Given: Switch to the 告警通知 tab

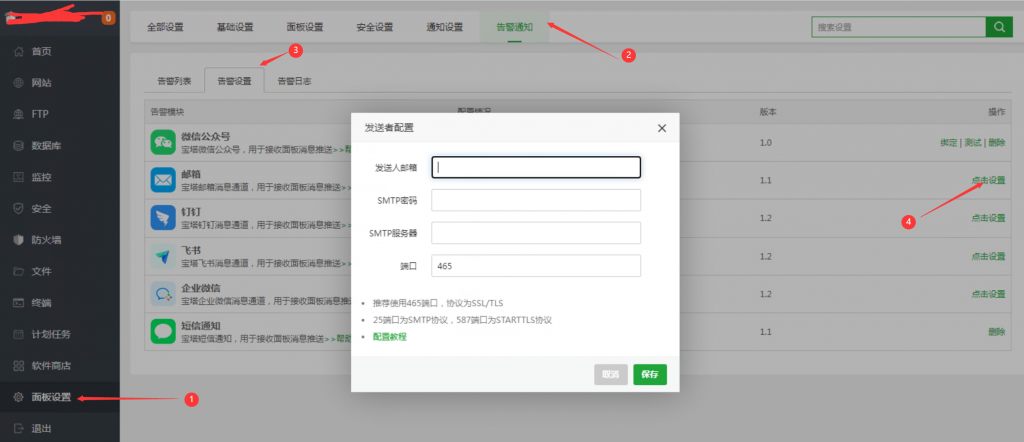Looking at the screenshot, I should 514,27.
